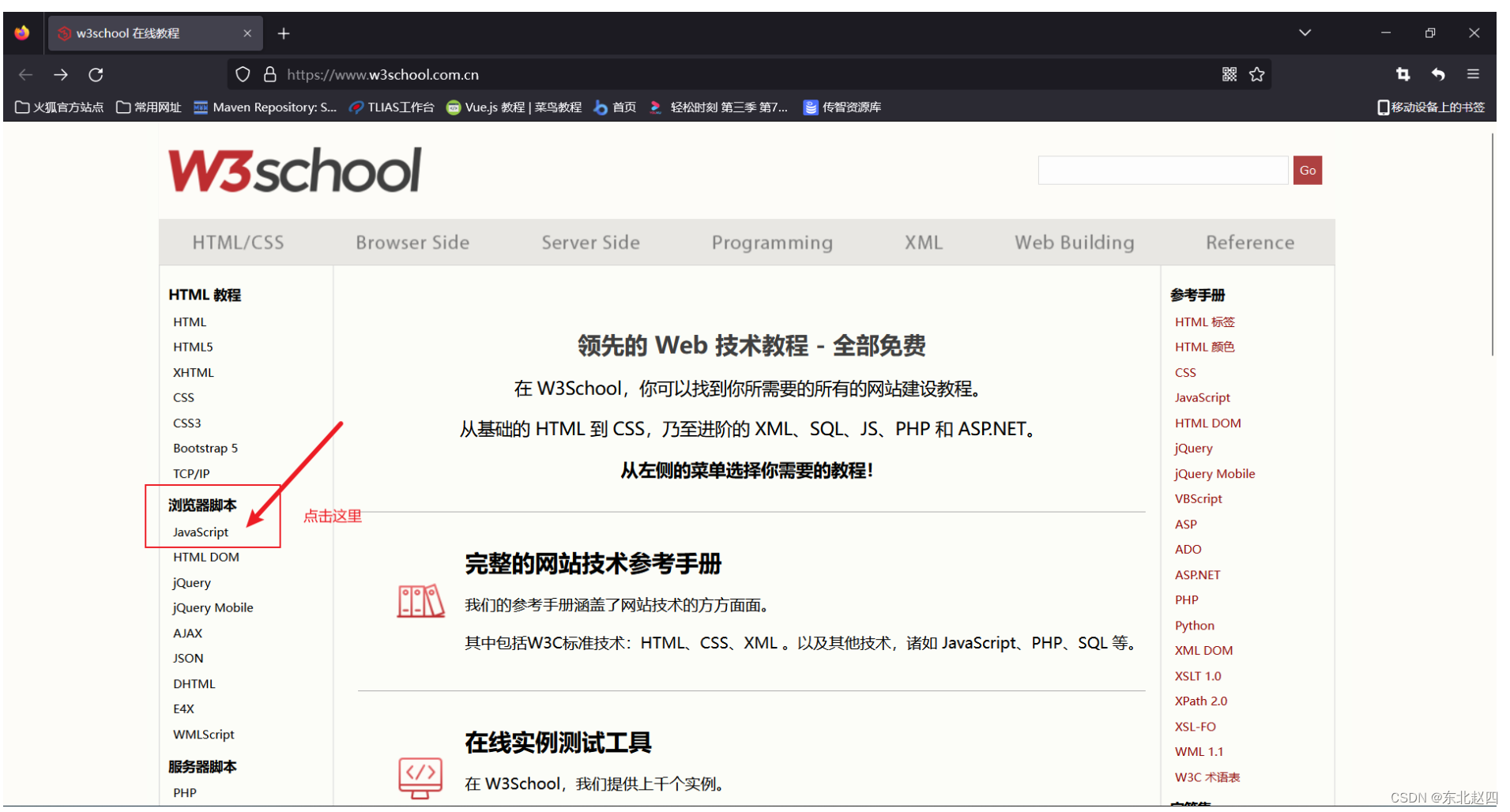
Task: Open the Web Building navigation tab
Action: point(1075,242)
